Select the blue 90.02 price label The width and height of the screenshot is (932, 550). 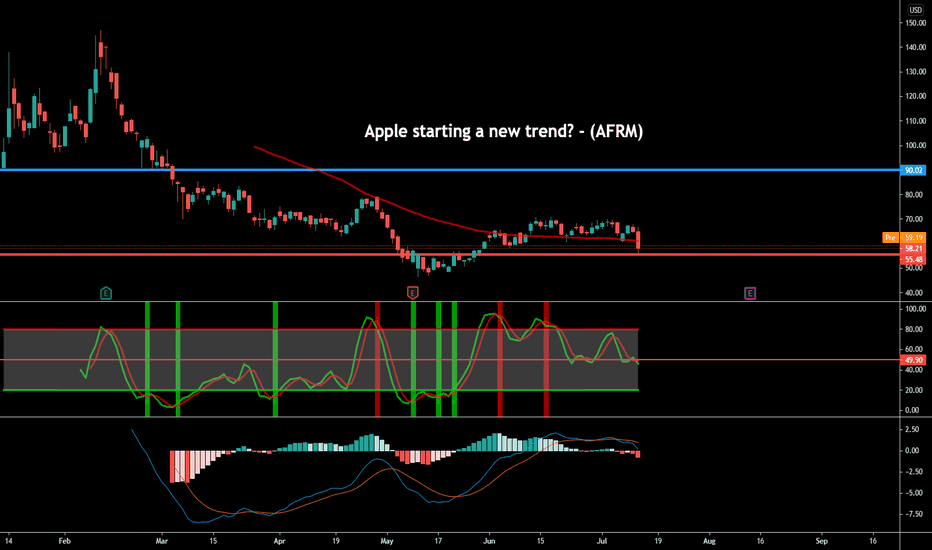coord(913,170)
